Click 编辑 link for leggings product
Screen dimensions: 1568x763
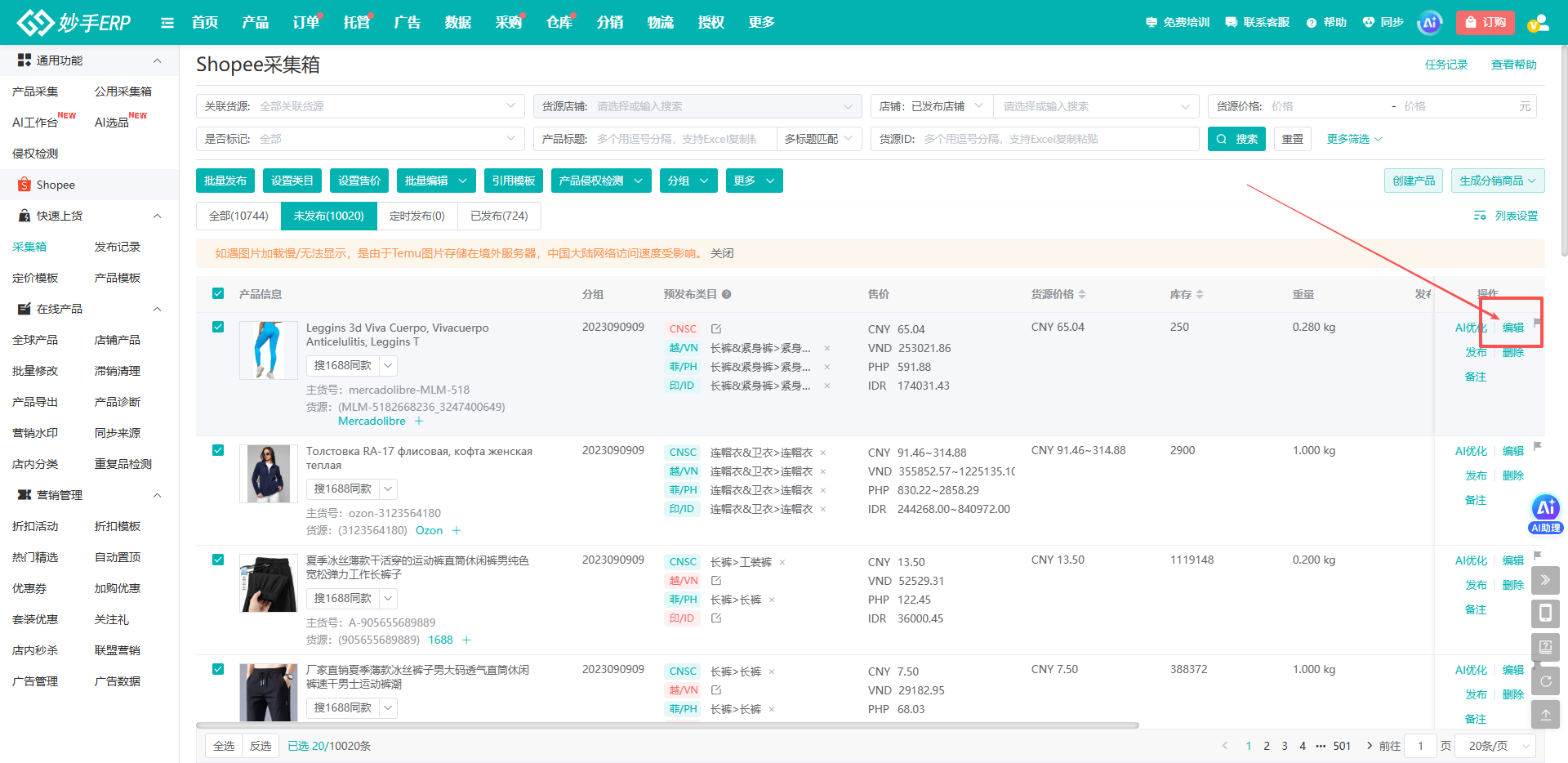(1513, 328)
